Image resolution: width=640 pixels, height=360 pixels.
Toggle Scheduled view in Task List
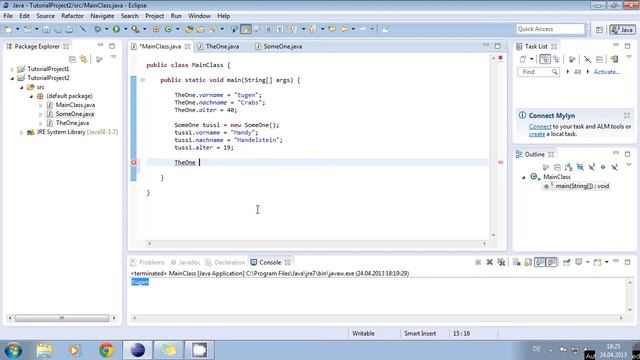pos(557,60)
